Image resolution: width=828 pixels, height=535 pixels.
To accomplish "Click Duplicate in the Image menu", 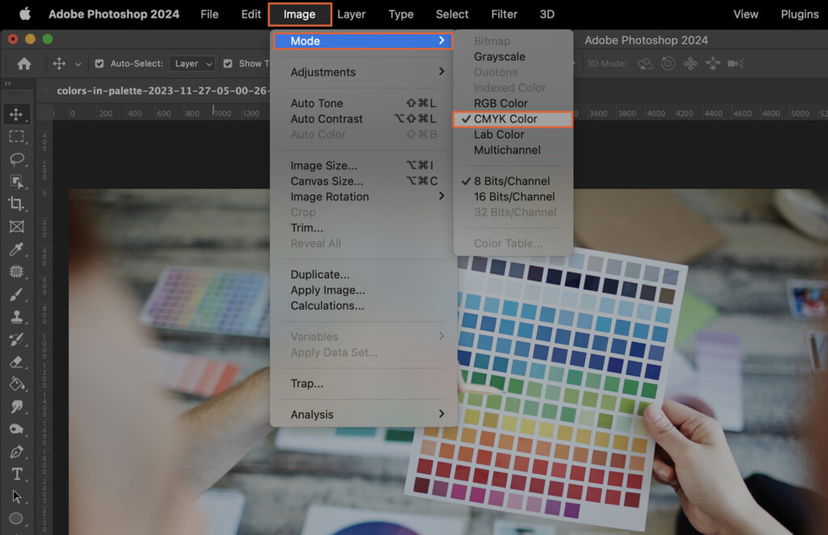I will [320, 275].
